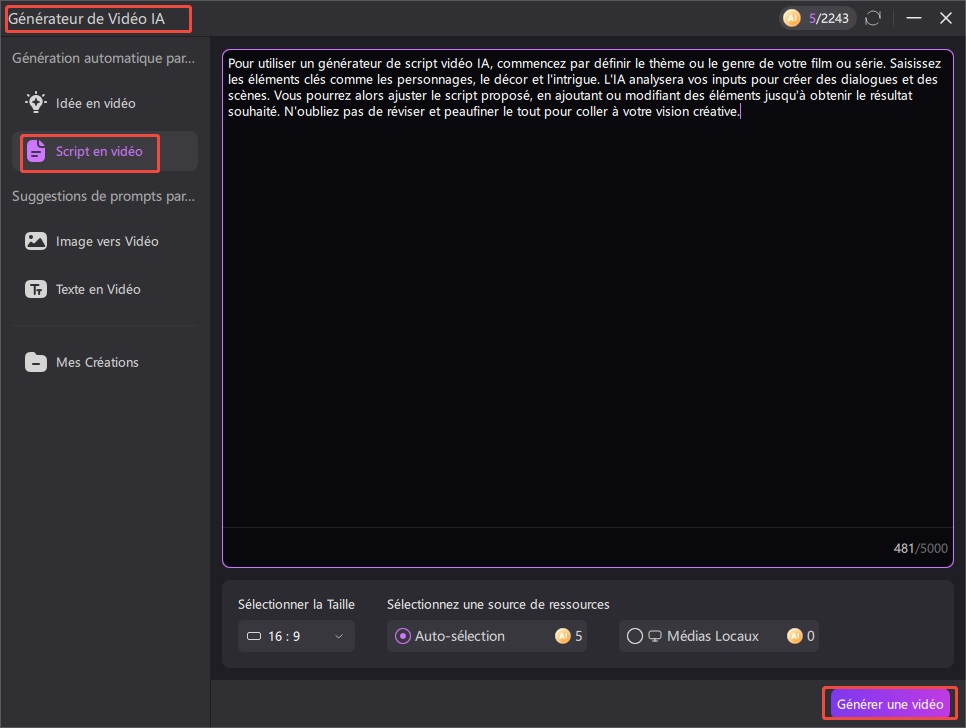Click the coin icon beside Médias Locaux
This screenshot has width=966, height=728.
pyautogui.click(x=795, y=636)
